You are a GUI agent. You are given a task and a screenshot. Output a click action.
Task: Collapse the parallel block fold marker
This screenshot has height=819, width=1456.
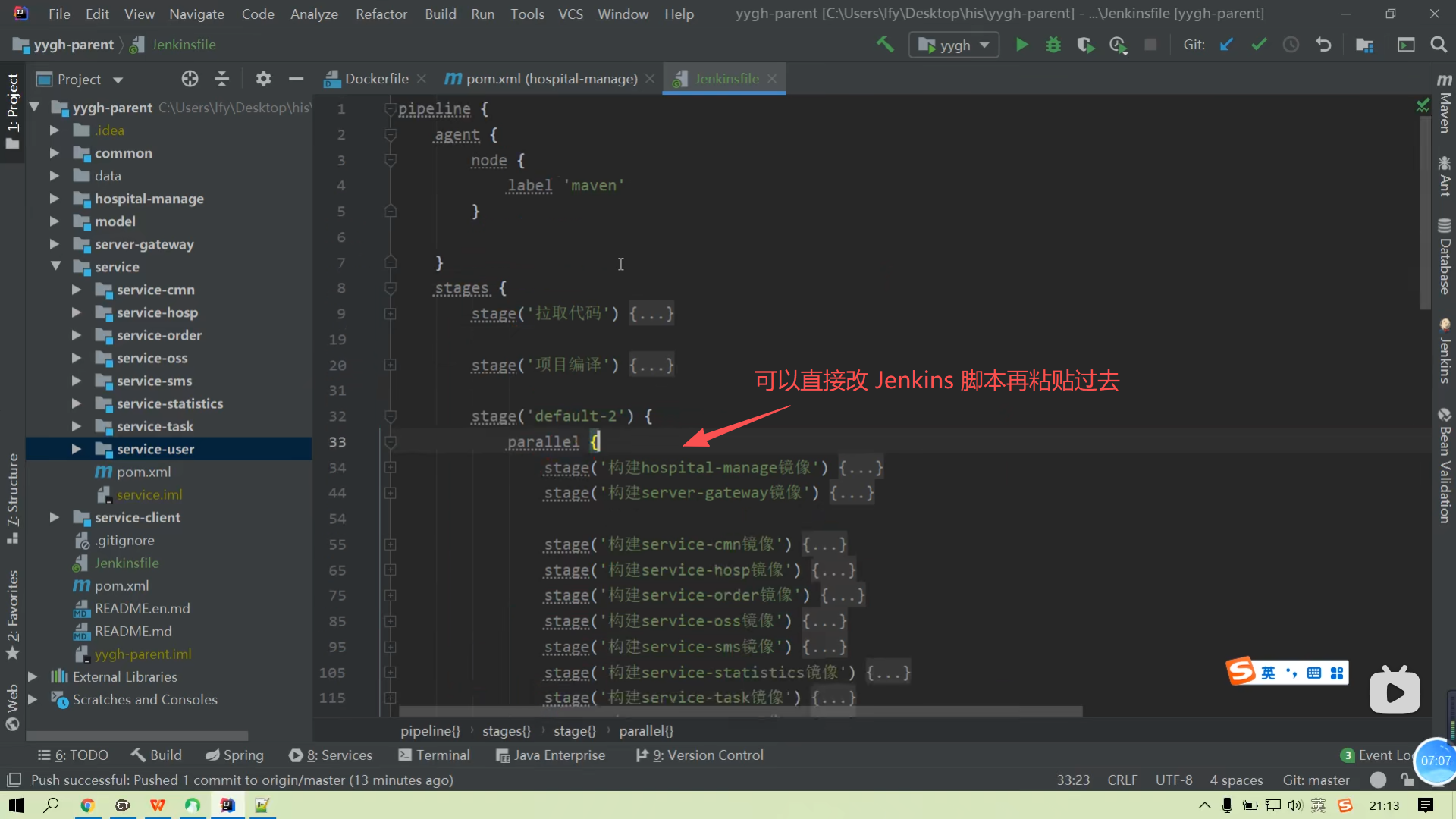pos(390,441)
